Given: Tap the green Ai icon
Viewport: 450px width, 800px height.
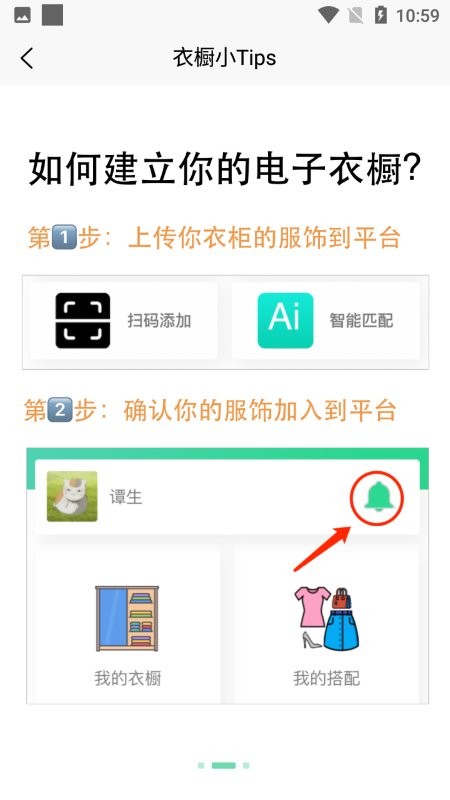Looking at the screenshot, I should tap(285, 321).
